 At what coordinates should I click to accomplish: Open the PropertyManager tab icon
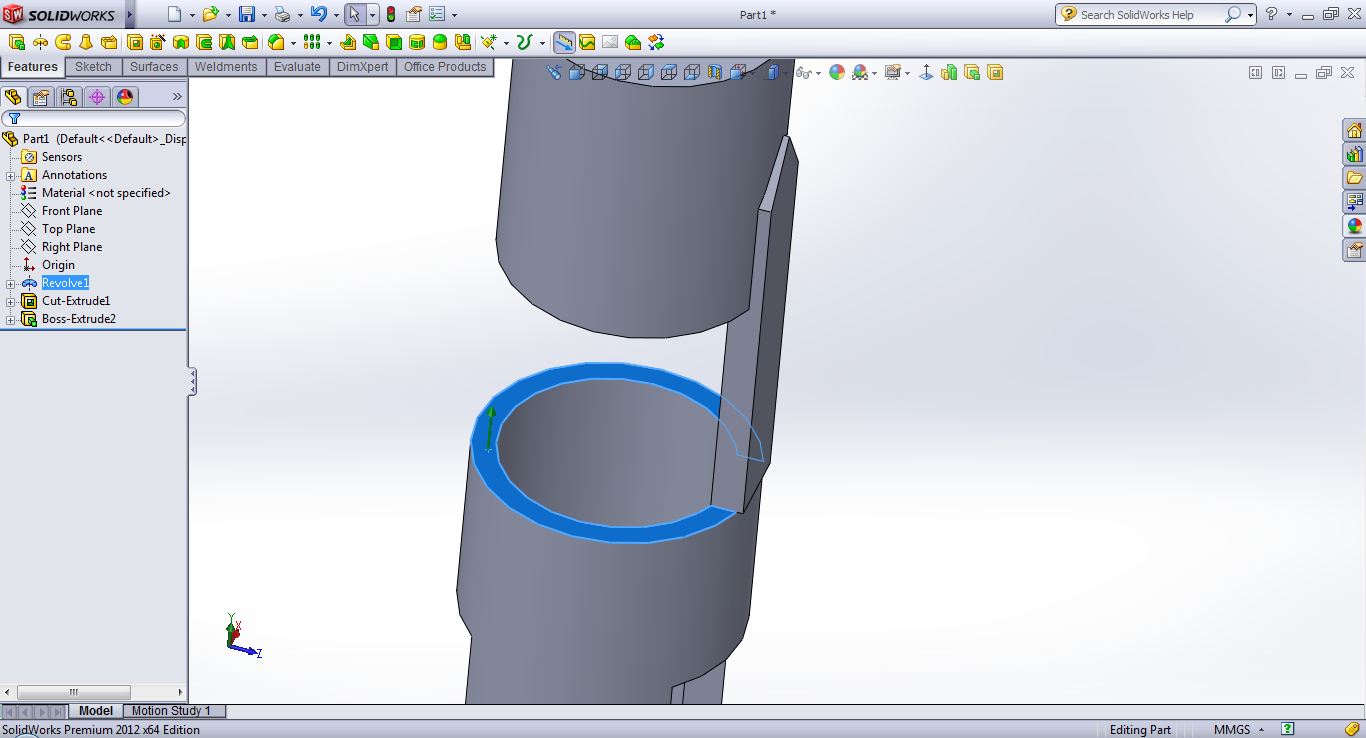[x=40, y=97]
